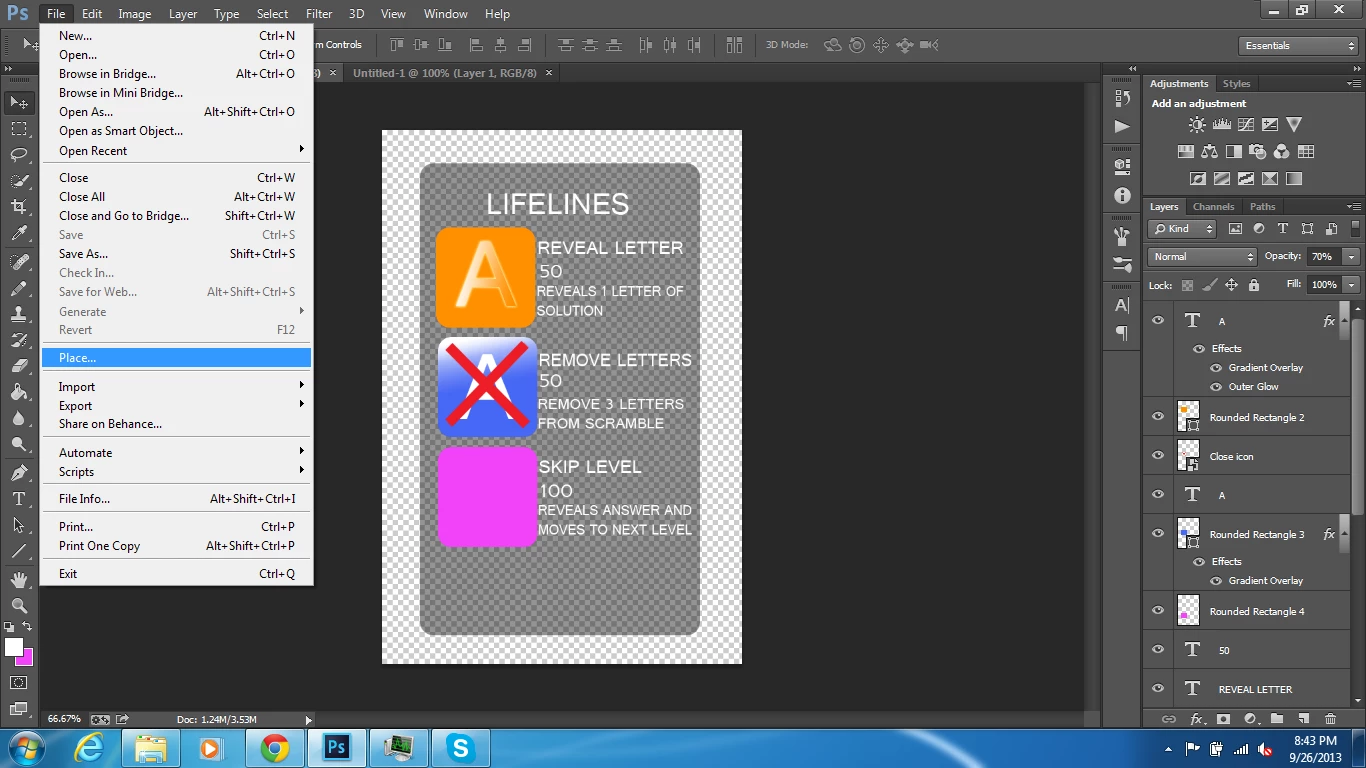
Task: Open the collapsed Info panel icon
Action: 1122,196
